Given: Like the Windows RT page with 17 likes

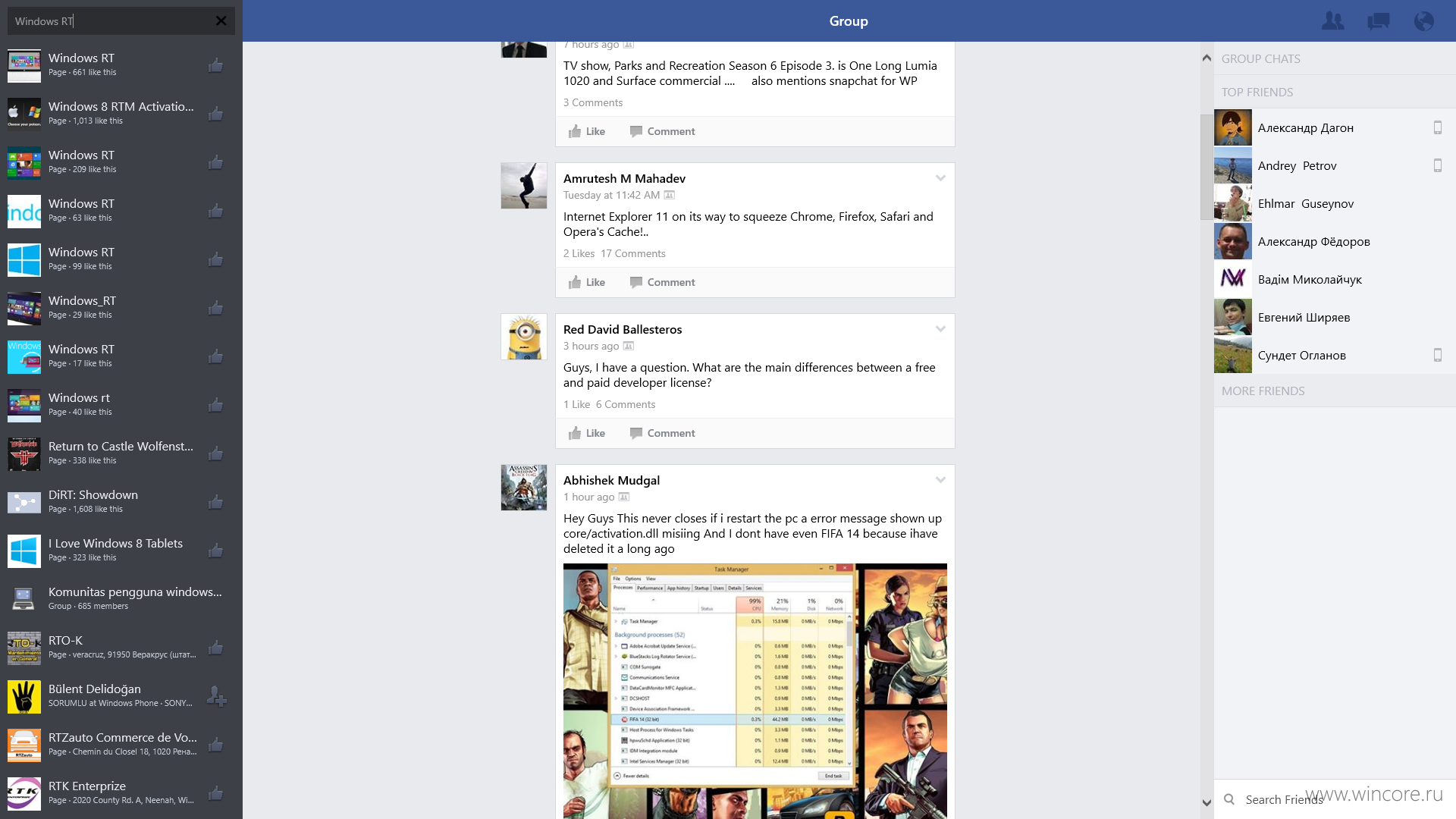Looking at the screenshot, I should pyautogui.click(x=215, y=356).
